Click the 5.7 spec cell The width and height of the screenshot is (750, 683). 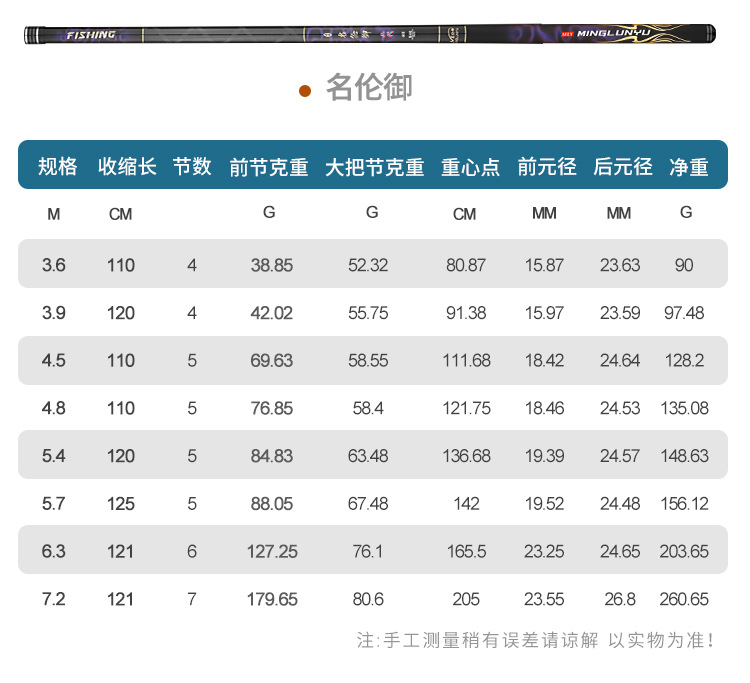click(54, 504)
